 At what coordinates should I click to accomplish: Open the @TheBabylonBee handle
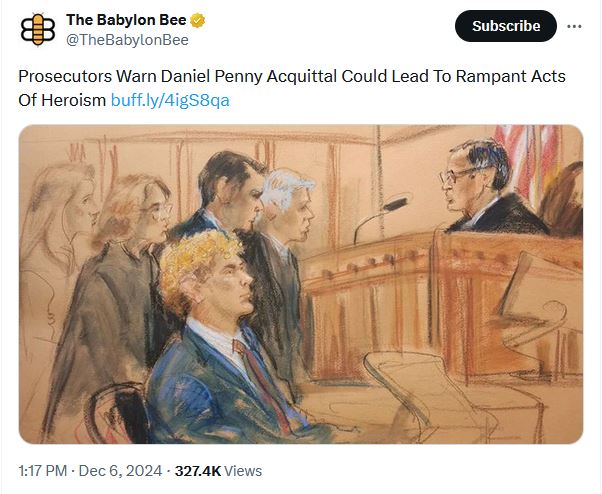click(127, 40)
